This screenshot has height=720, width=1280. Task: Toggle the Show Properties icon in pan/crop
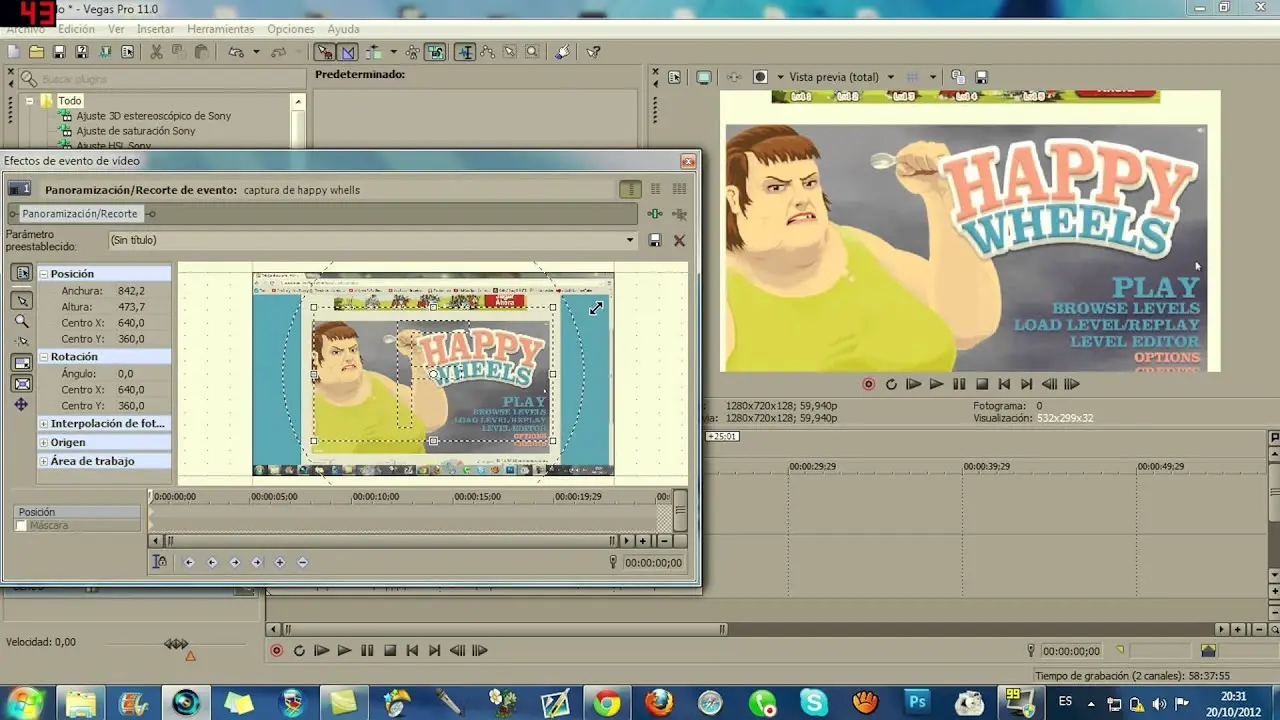click(x=21, y=274)
